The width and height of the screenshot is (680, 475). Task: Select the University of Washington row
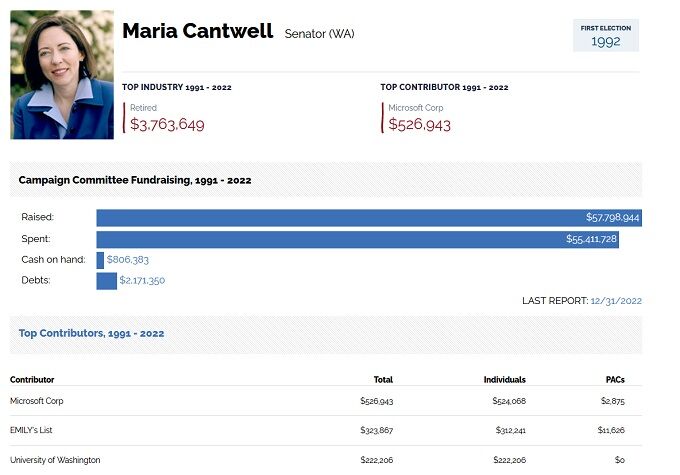point(326,460)
